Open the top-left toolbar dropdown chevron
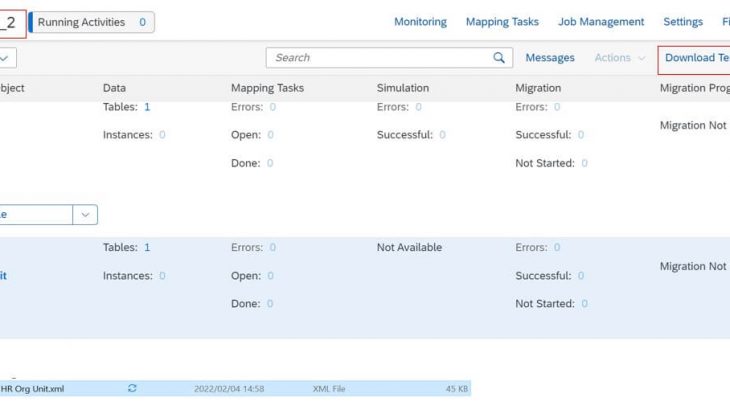730x410 pixels. pyautogui.click(x=5, y=58)
